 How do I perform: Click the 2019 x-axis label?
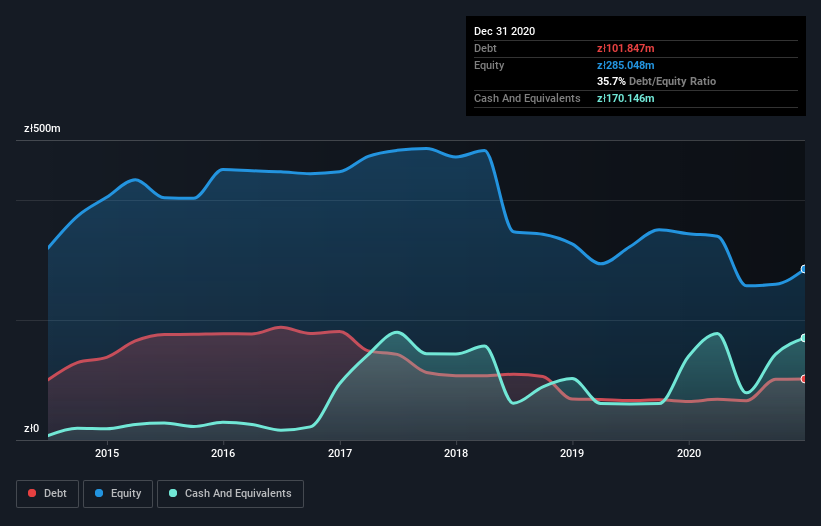572,453
